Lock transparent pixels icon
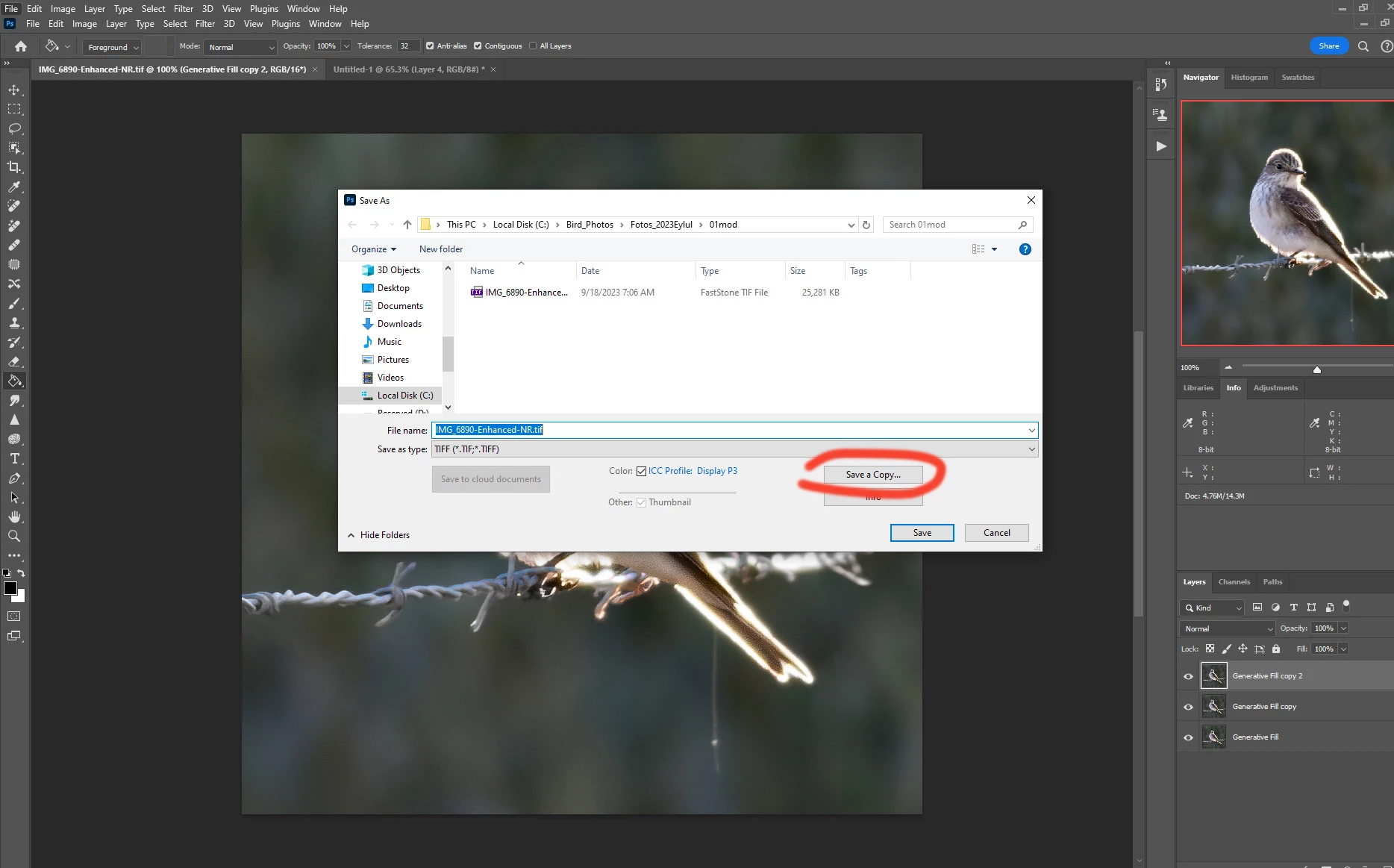The height and width of the screenshot is (868, 1394). (x=1210, y=649)
